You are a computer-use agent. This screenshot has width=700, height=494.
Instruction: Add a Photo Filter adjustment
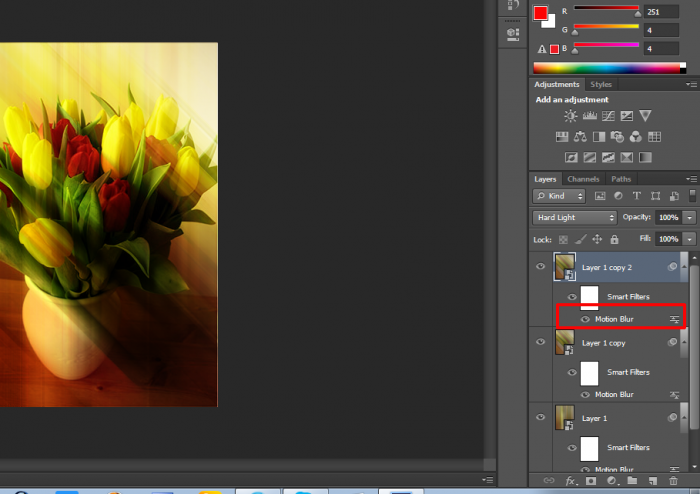[617, 137]
